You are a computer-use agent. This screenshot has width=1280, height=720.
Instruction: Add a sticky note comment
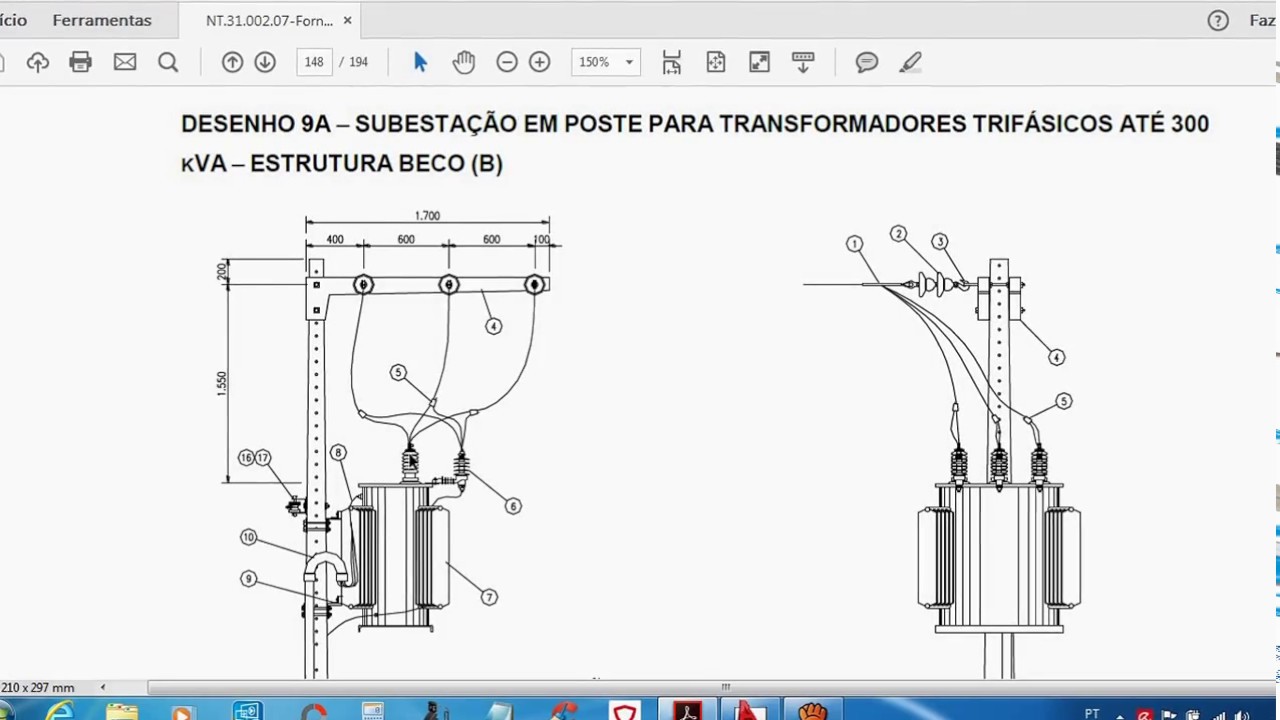867,62
